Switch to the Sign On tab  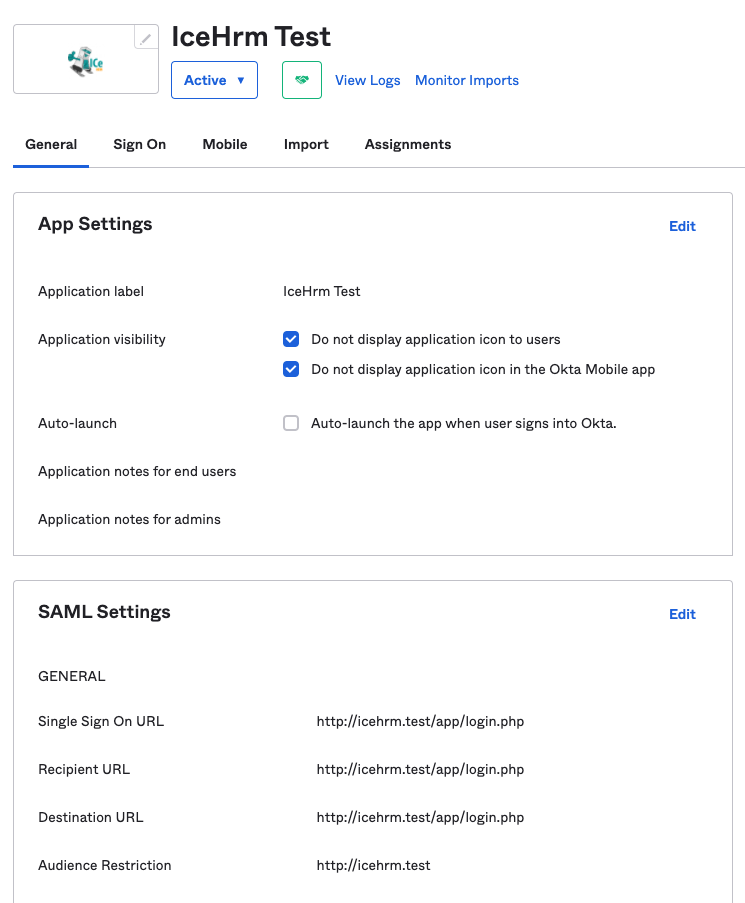coord(139,144)
